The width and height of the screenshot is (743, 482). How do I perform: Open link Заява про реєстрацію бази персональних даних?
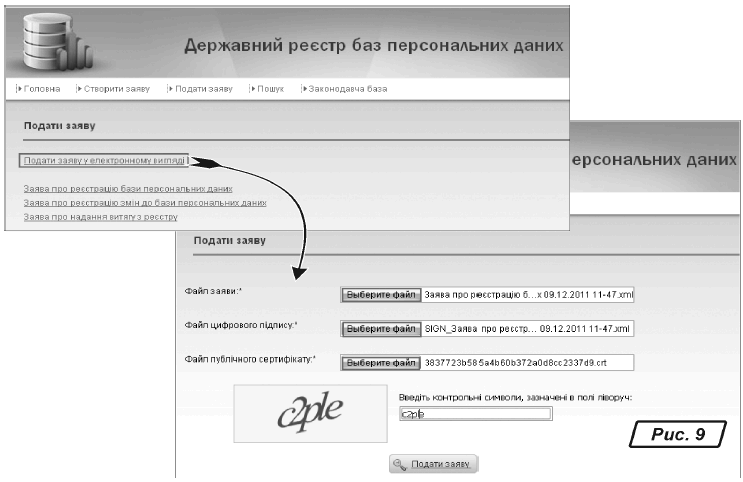(x=128, y=188)
